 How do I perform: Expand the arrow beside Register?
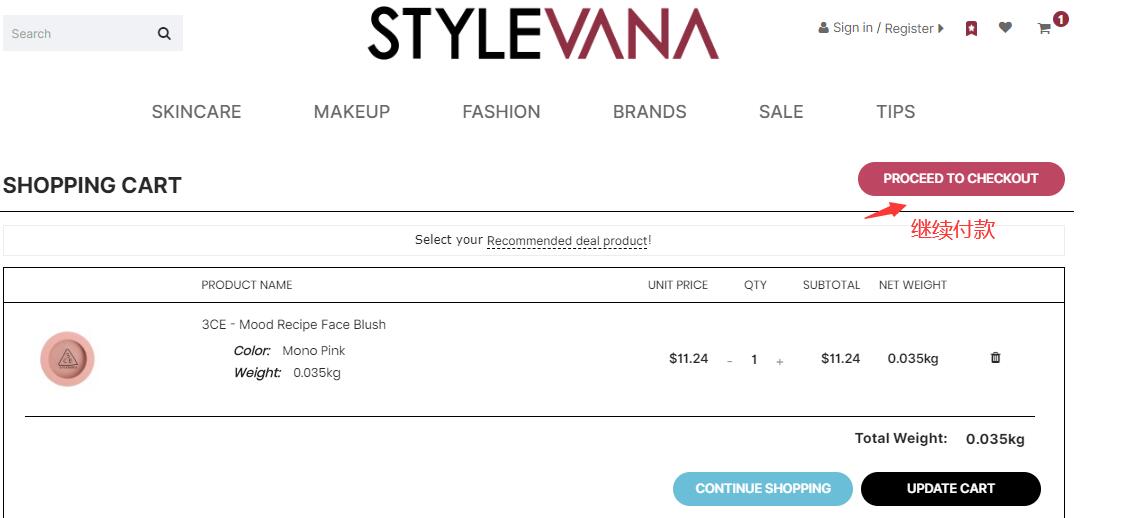point(941,29)
